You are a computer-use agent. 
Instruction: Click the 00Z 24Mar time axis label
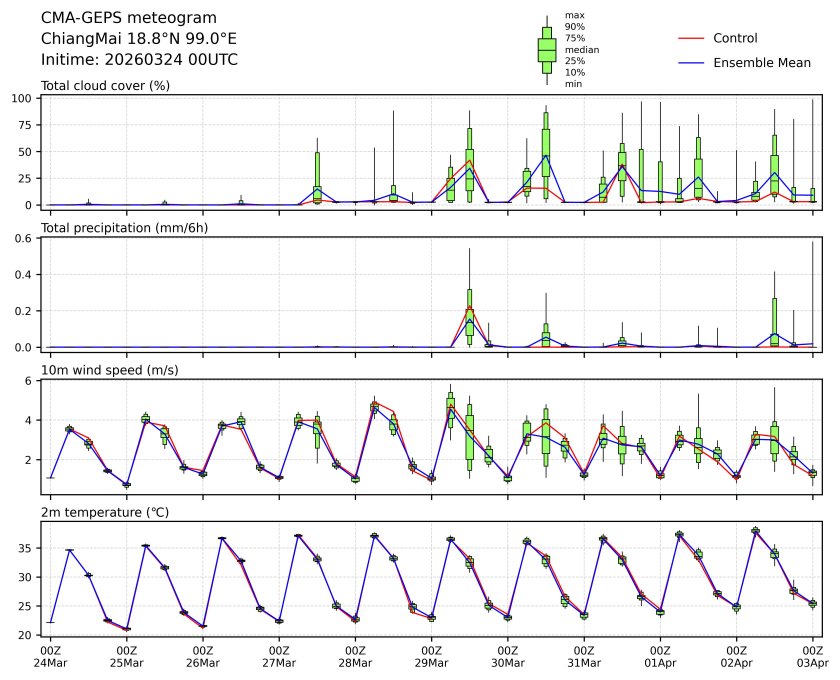click(50, 656)
